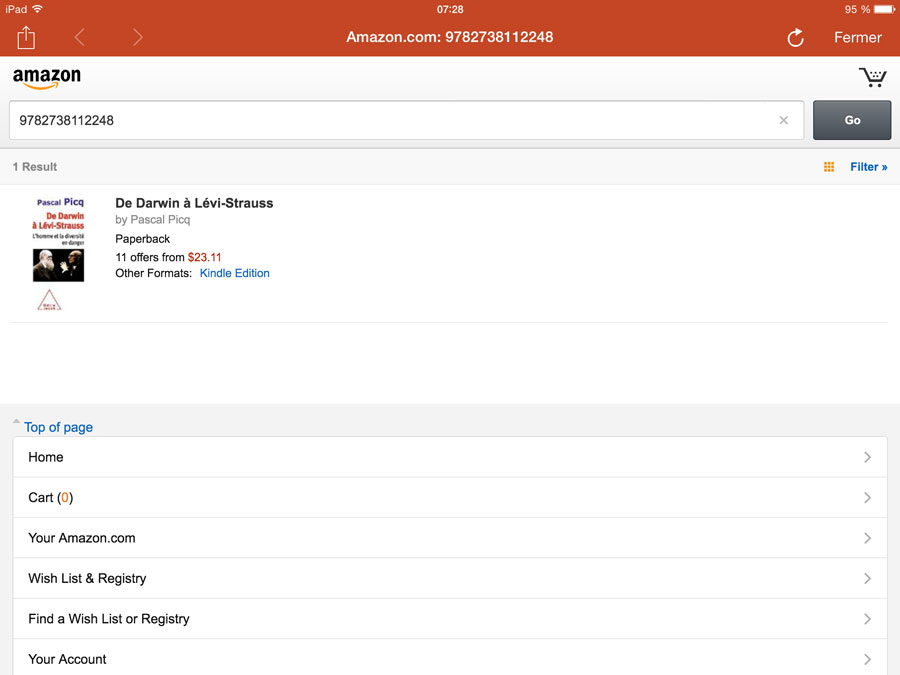Open Wish List & Registry row
This screenshot has height=675, width=900.
point(450,578)
